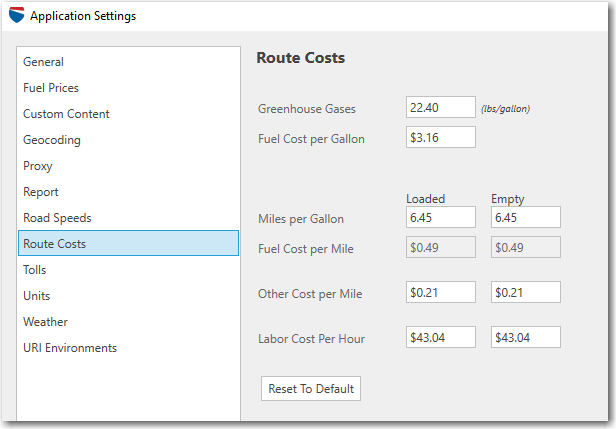Click the Fuel Cost per Gallon label
Viewport: 616px width, 429px height.
311,139
